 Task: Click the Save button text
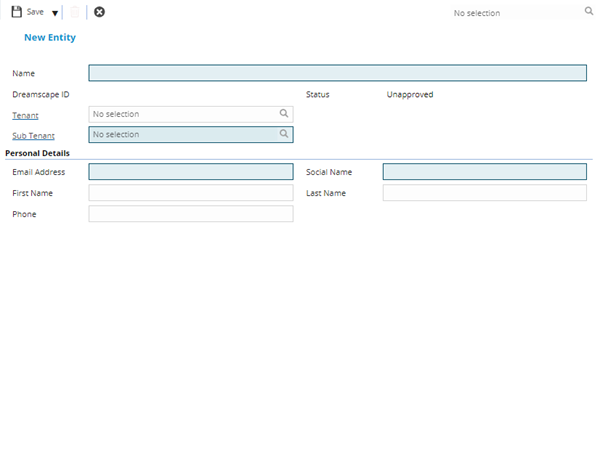35,12
